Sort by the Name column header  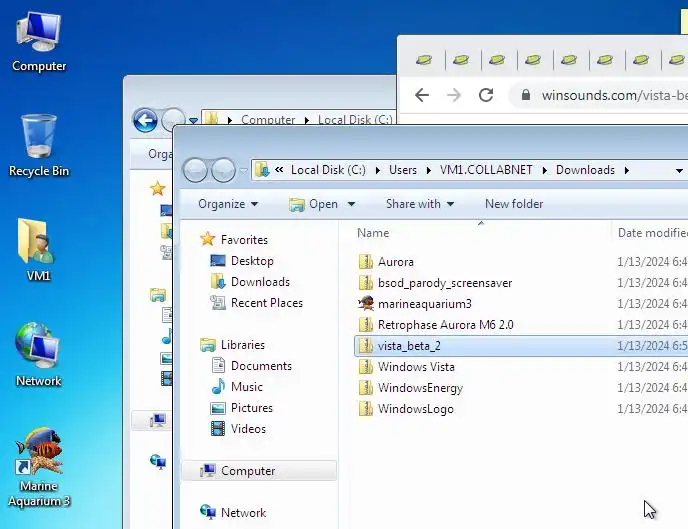pos(481,233)
